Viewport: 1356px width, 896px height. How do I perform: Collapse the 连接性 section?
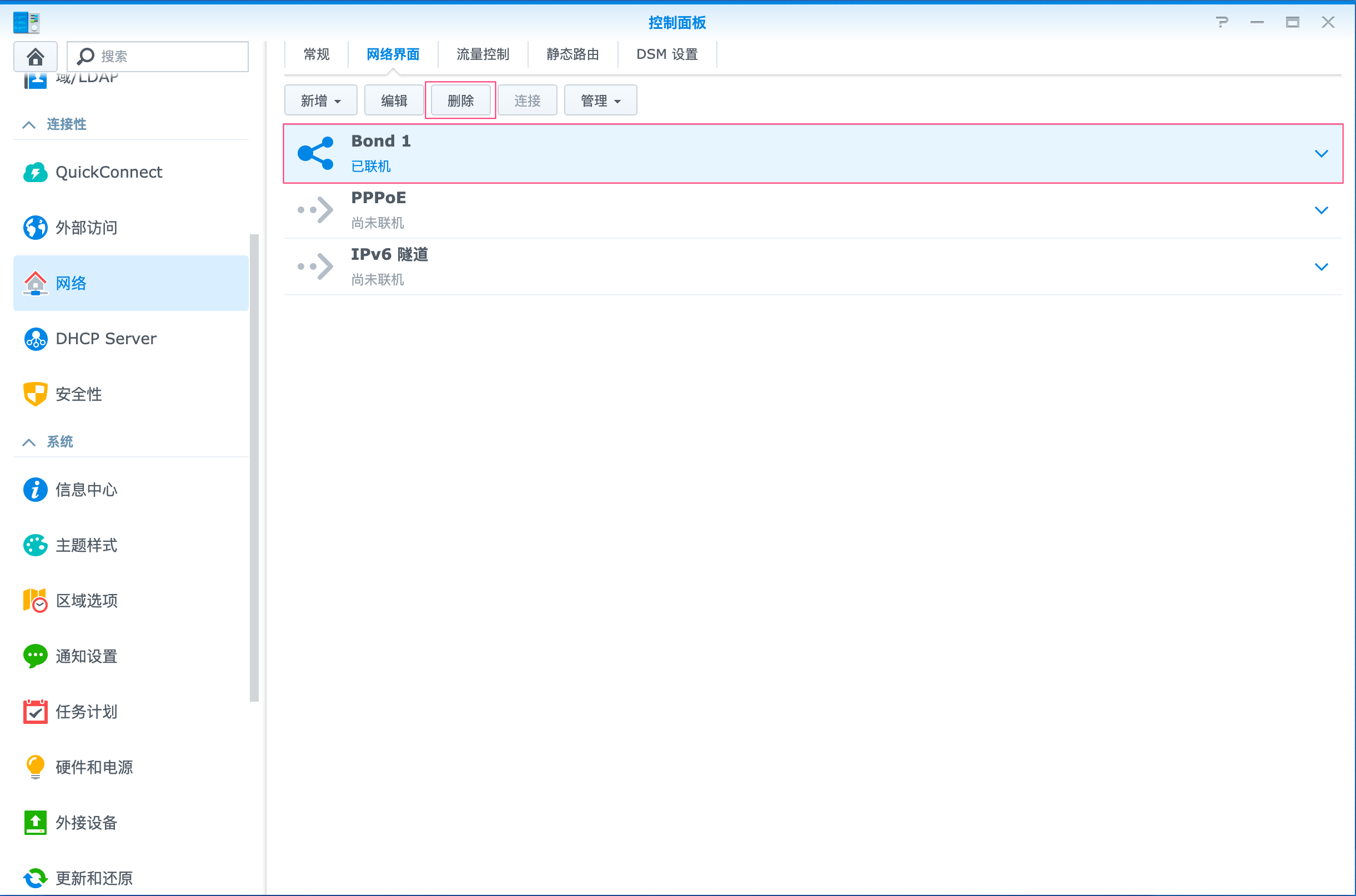tap(29, 124)
